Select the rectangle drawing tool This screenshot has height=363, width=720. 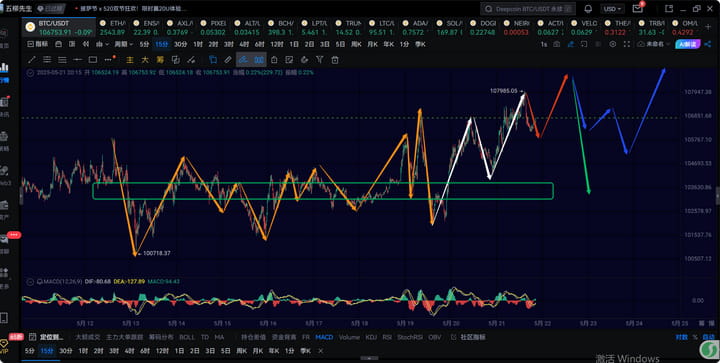tap(93, 60)
